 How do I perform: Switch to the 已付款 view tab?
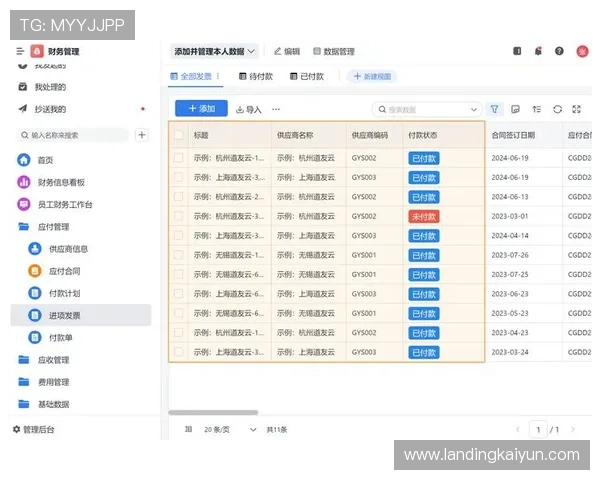[307, 77]
